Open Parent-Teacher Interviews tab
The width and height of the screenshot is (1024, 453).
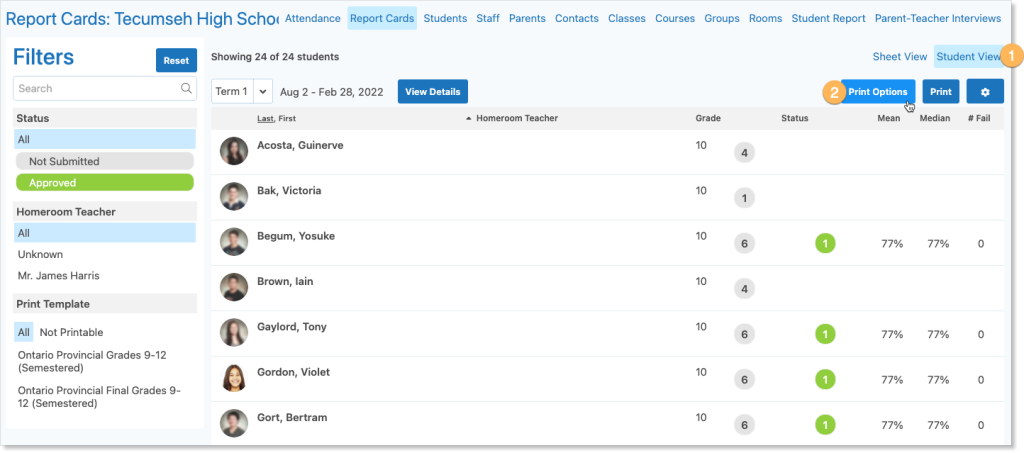[938, 18]
